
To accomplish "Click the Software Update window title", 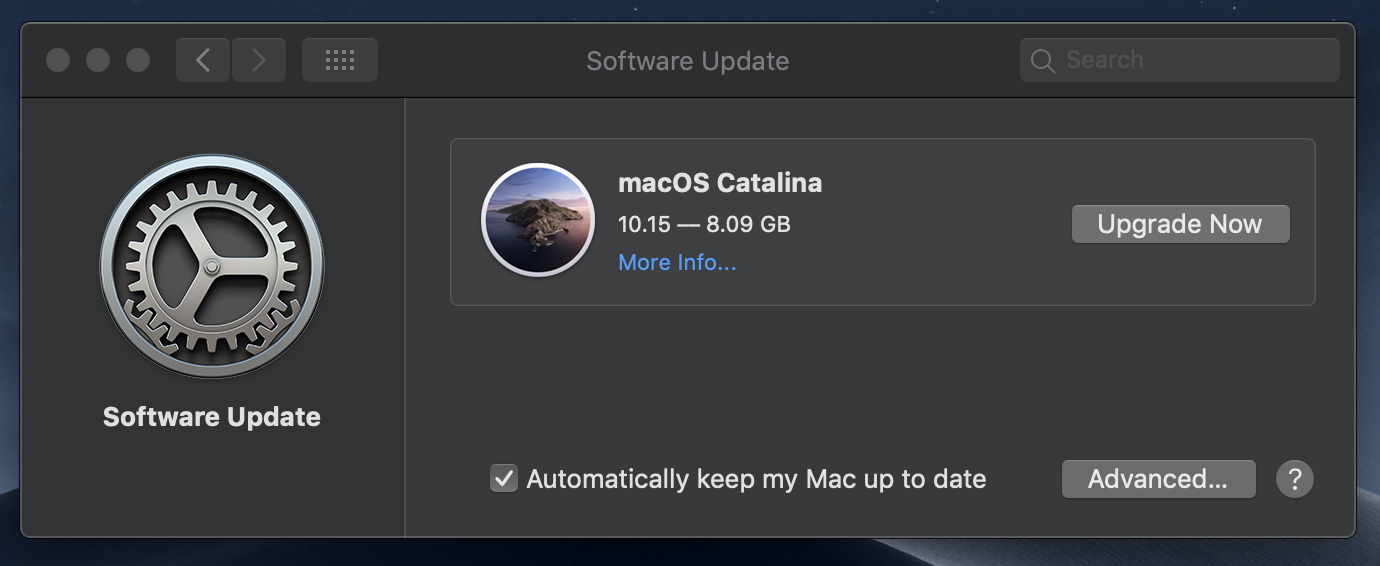I will tap(688, 61).
